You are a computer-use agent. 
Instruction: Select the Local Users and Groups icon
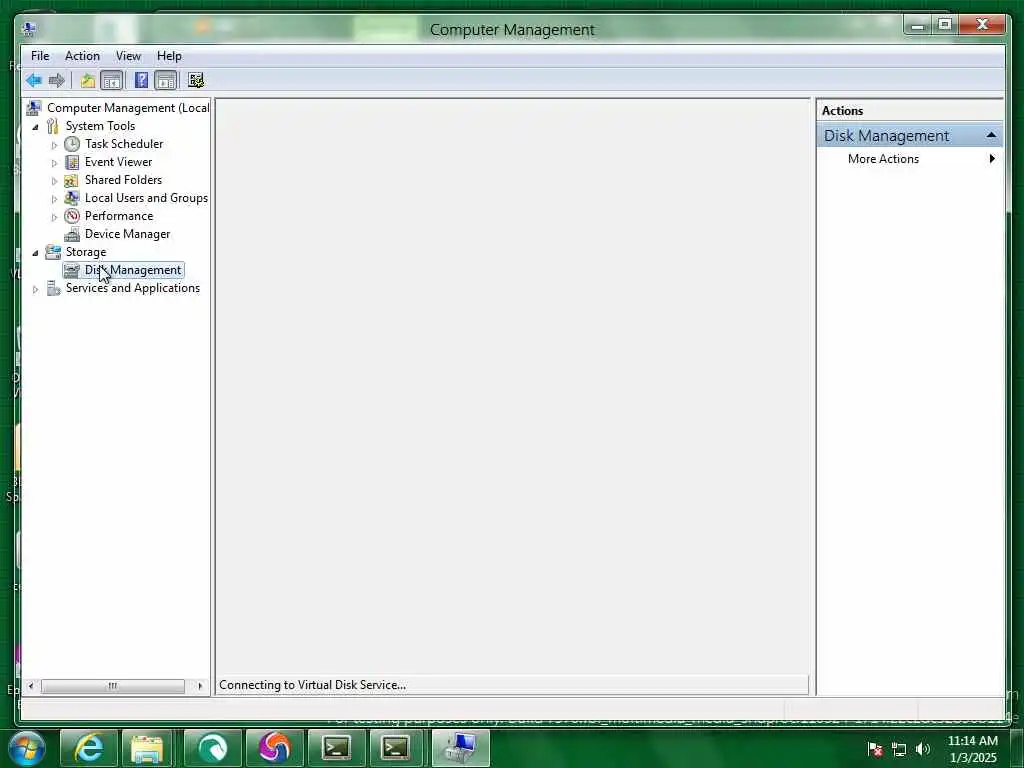72,198
